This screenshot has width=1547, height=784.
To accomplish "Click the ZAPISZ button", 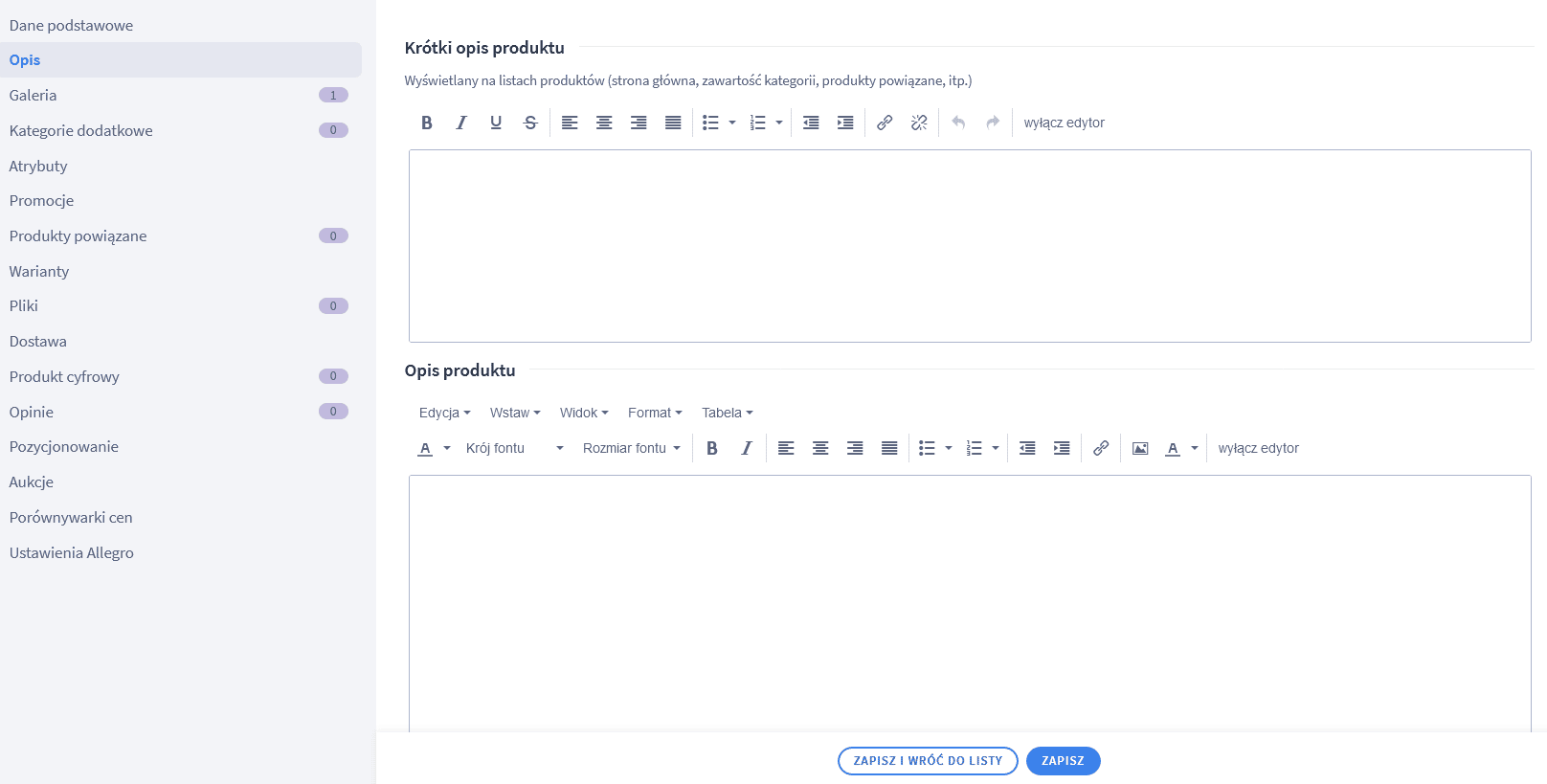I will pos(1063,761).
